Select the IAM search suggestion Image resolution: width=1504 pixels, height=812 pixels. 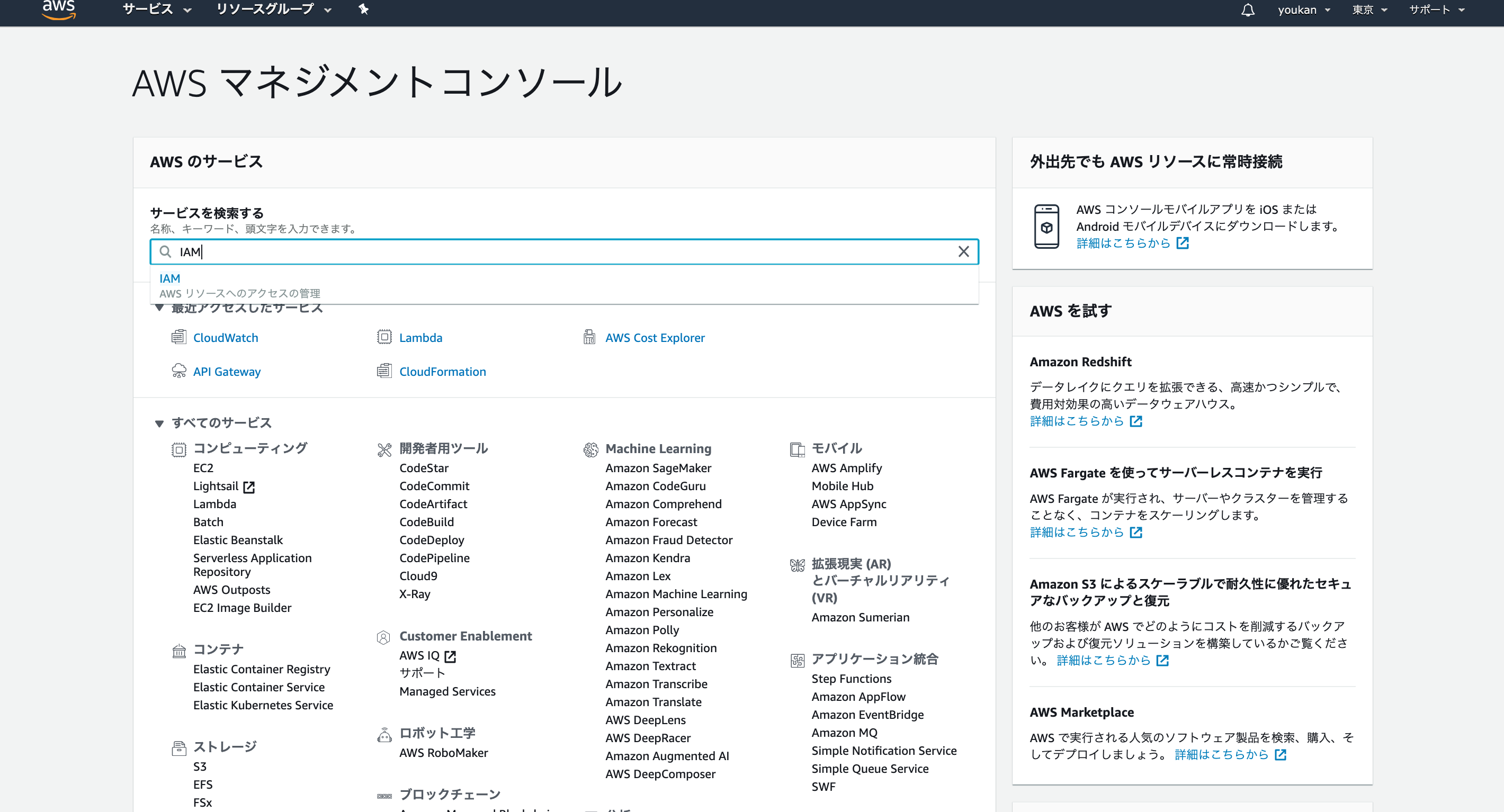click(x=170, y=278)
